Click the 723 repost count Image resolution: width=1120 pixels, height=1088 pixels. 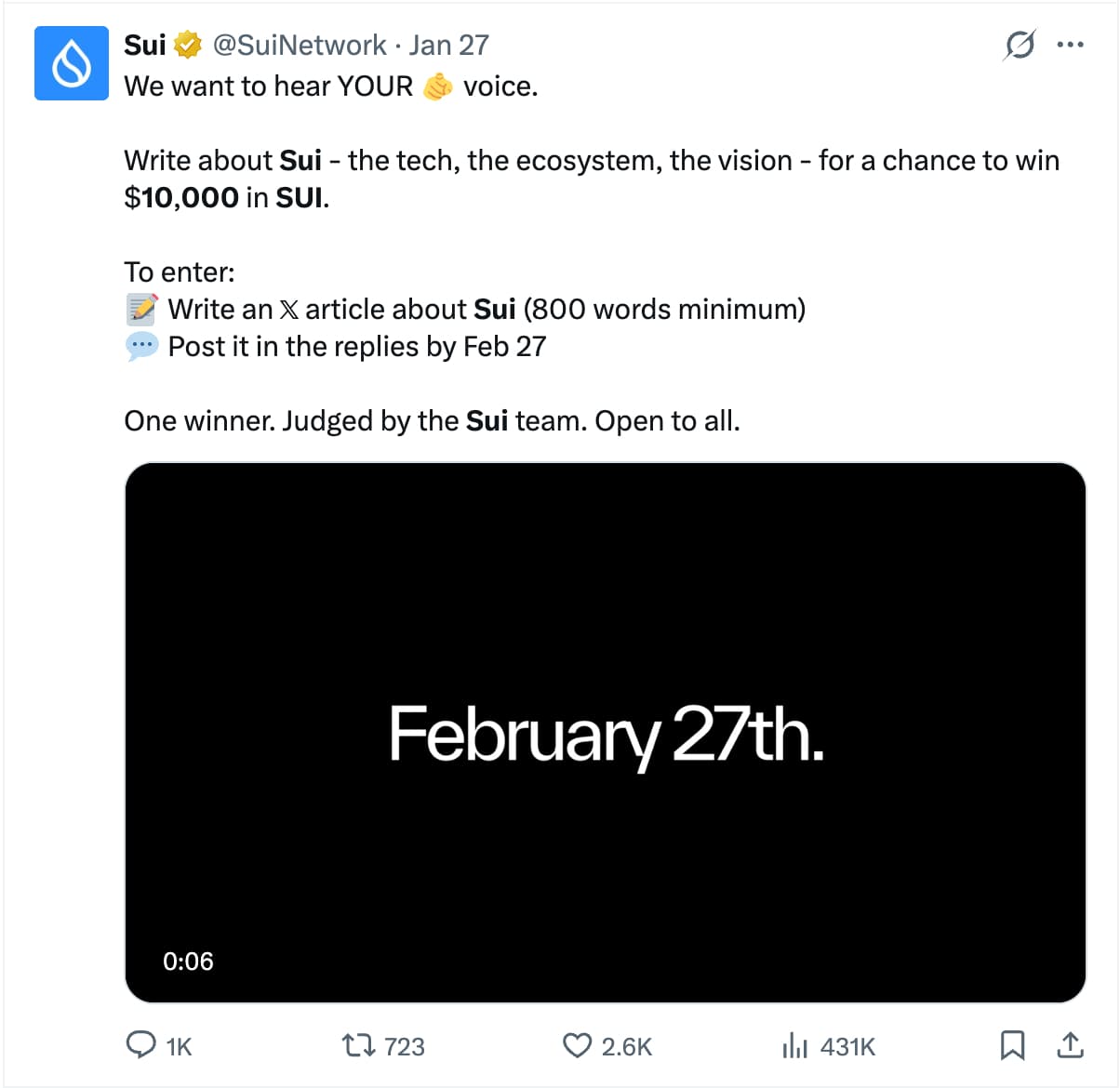[403, 1046]
